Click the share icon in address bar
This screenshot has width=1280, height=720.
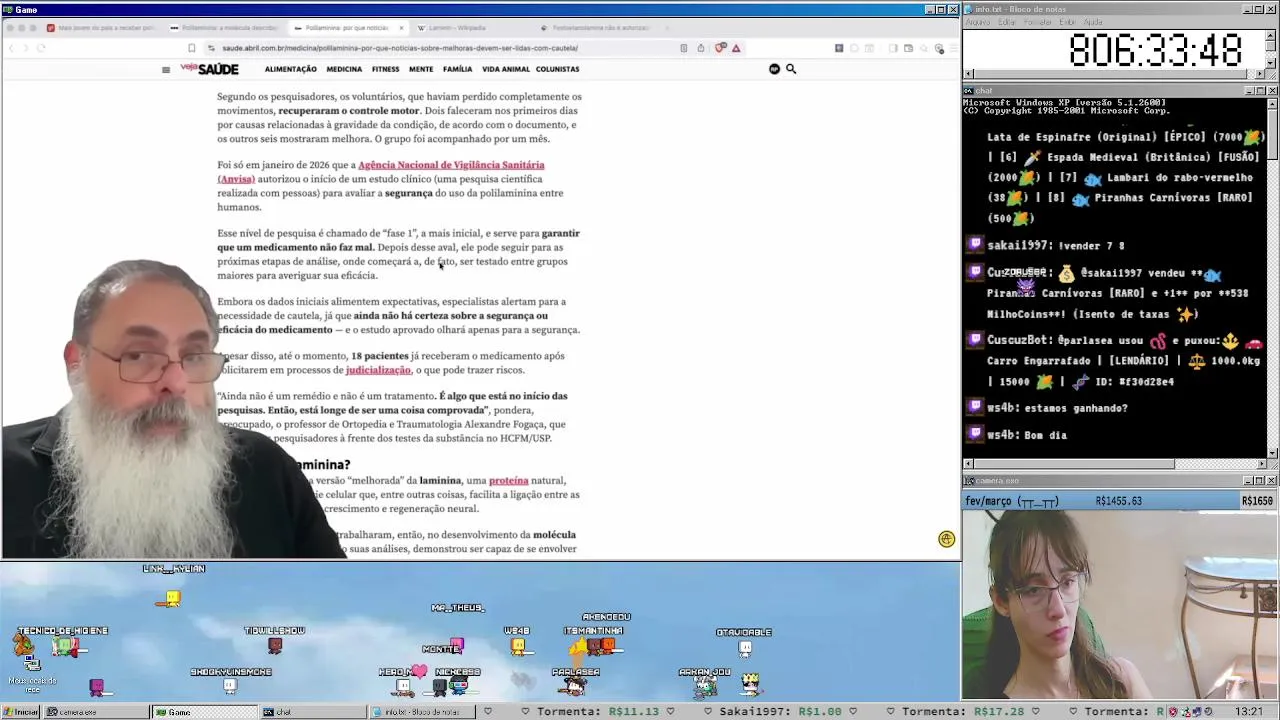pos(701,48)
